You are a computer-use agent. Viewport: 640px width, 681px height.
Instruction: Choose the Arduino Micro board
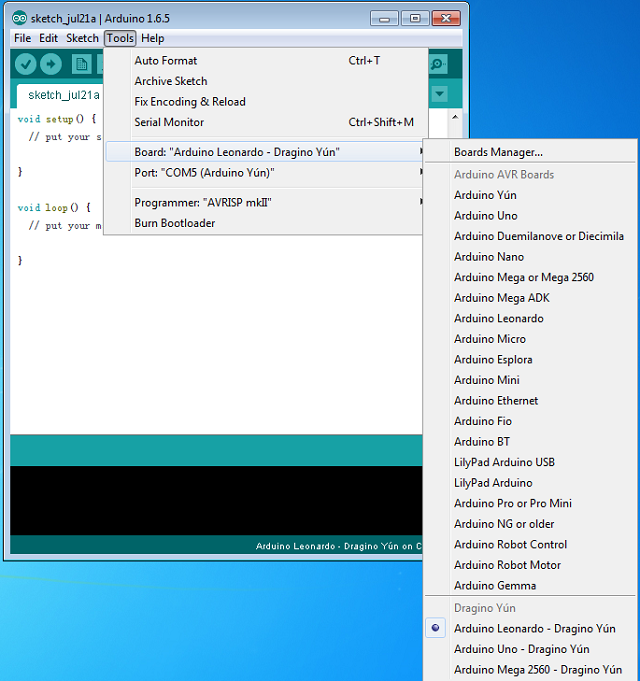pos(530,339)
